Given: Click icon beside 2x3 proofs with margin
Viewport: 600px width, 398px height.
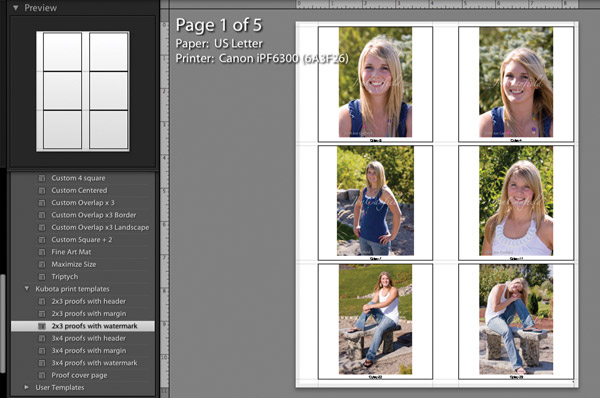Looking at the screenshot, I should [x=42, y=313].
